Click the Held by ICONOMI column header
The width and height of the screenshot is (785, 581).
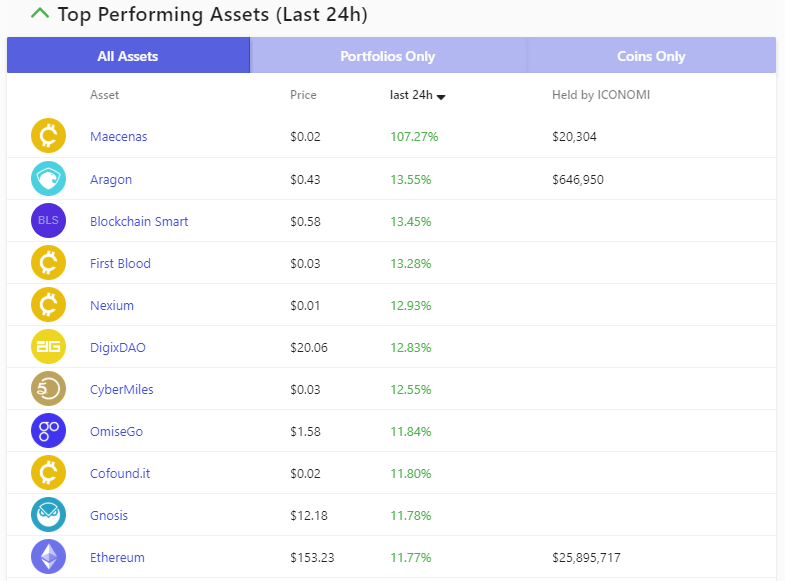pyautogui.click(x=602, y=96)
